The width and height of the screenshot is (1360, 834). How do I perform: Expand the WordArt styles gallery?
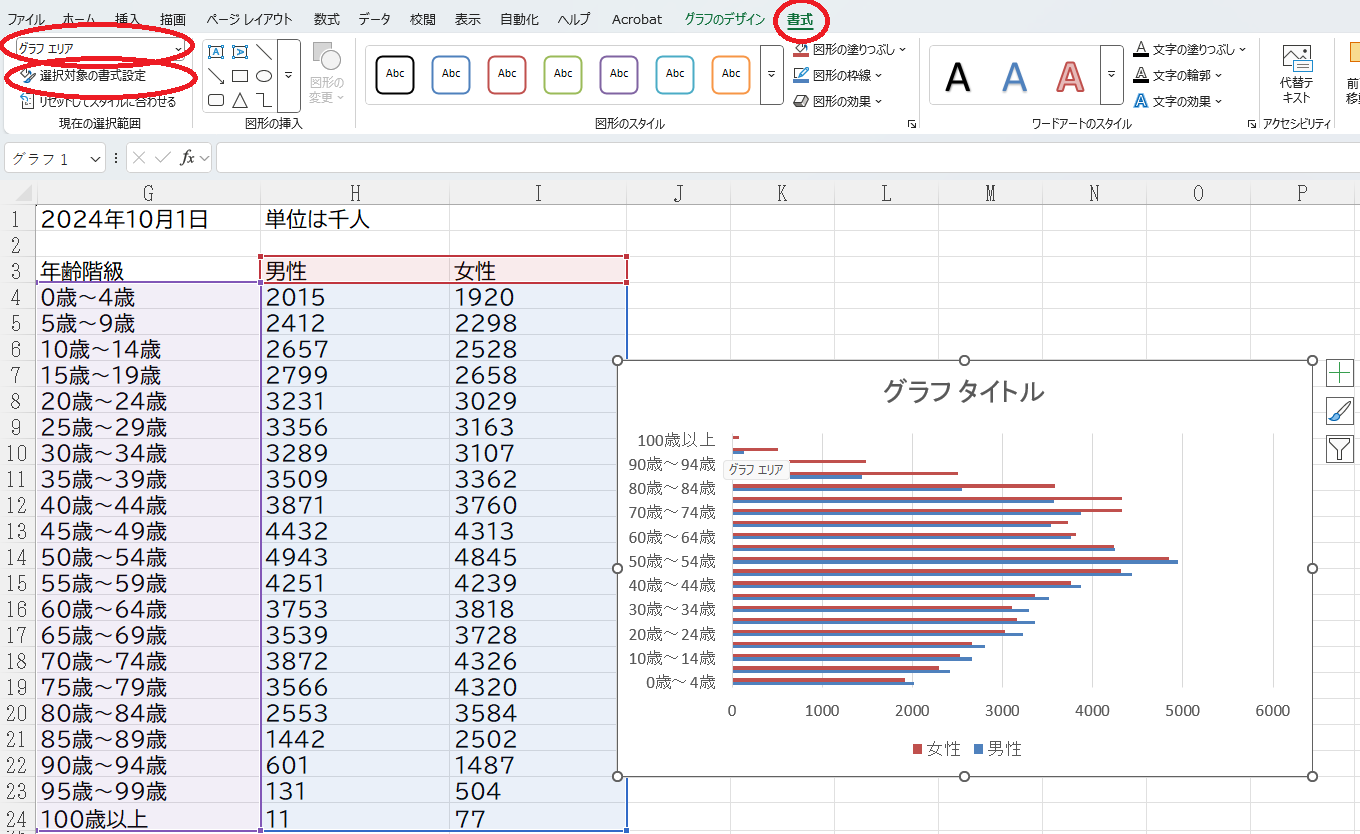(1112, 74)
